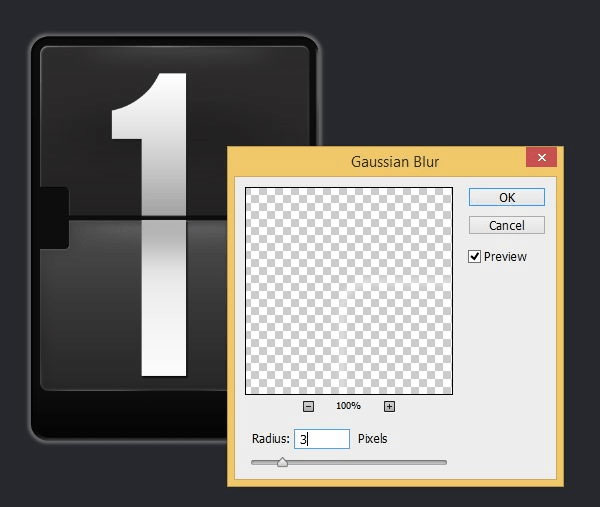Click the slider track right of the handle
Screen dimensions: 600x507
click(380, 462)
